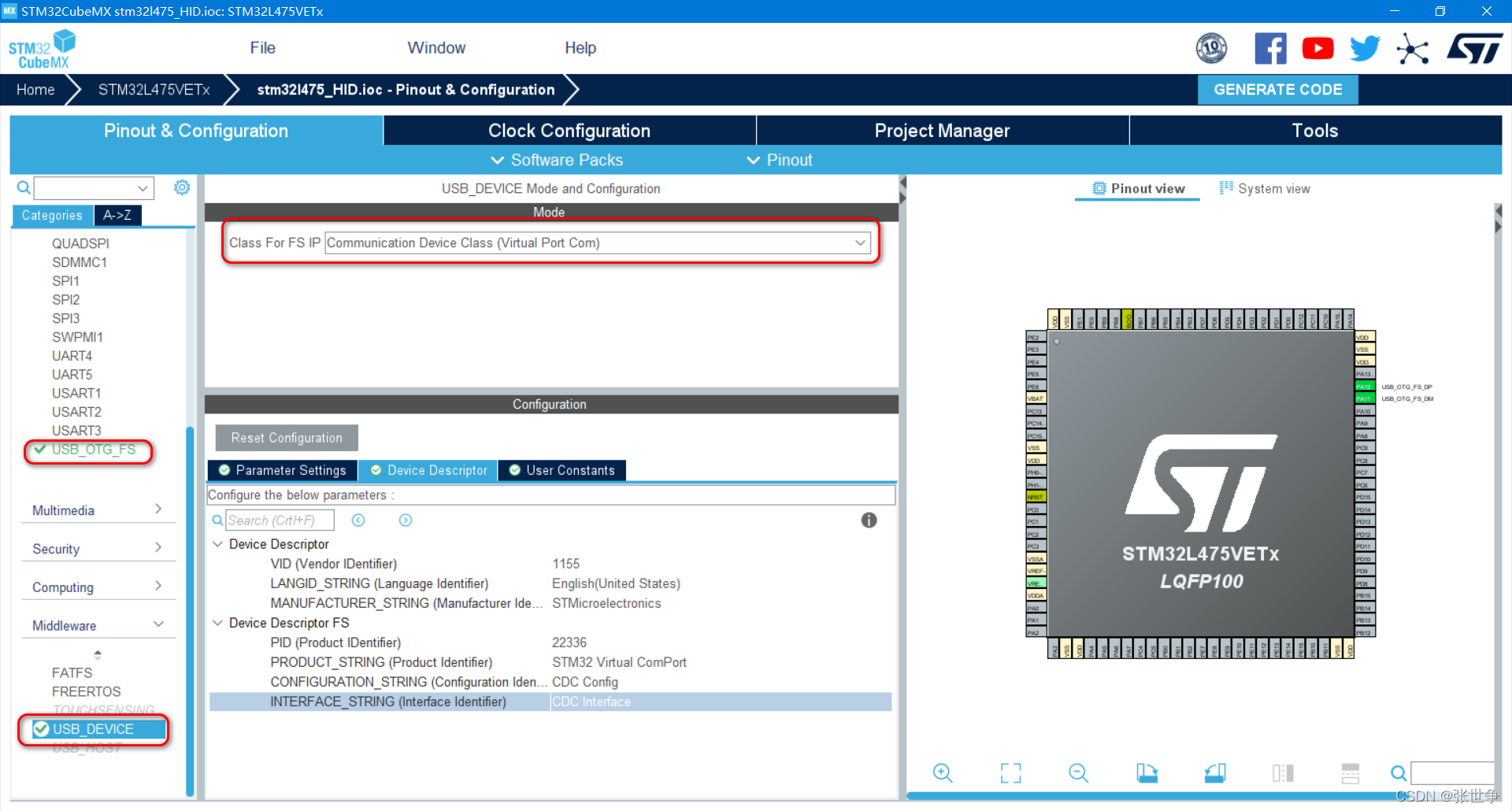The height and width of the screenshot is (811, 1512).
Task: Click the ST logo icon
Action: tap(1474, 49)
